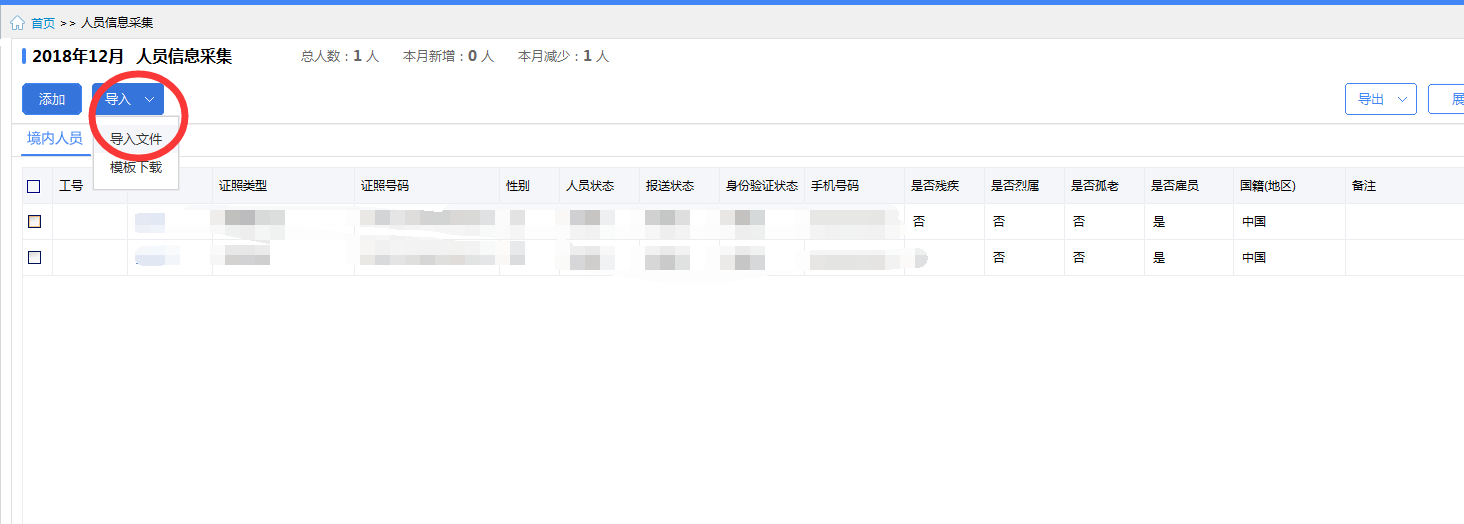The image size is (1464, 524).
Task: Click 总人数 count in the summary bar
Action: 340,57
